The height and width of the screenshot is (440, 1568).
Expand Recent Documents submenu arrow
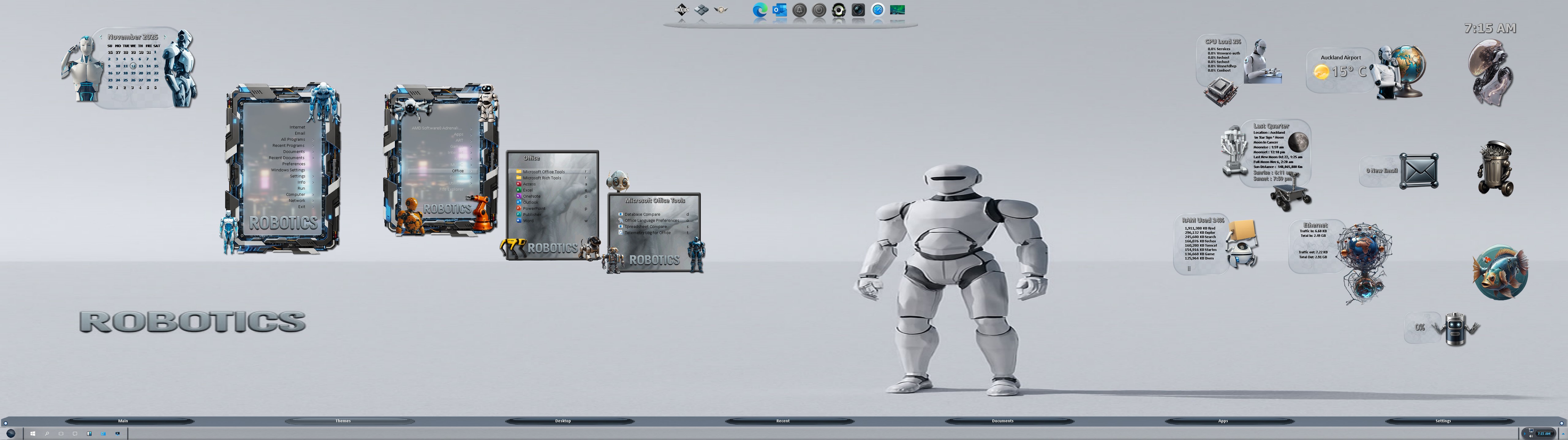coord(313,158)
